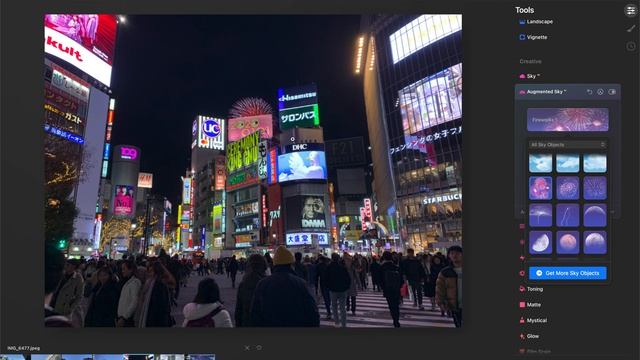
Task: Click the Tools panel heading
Action: pos(524,10)
